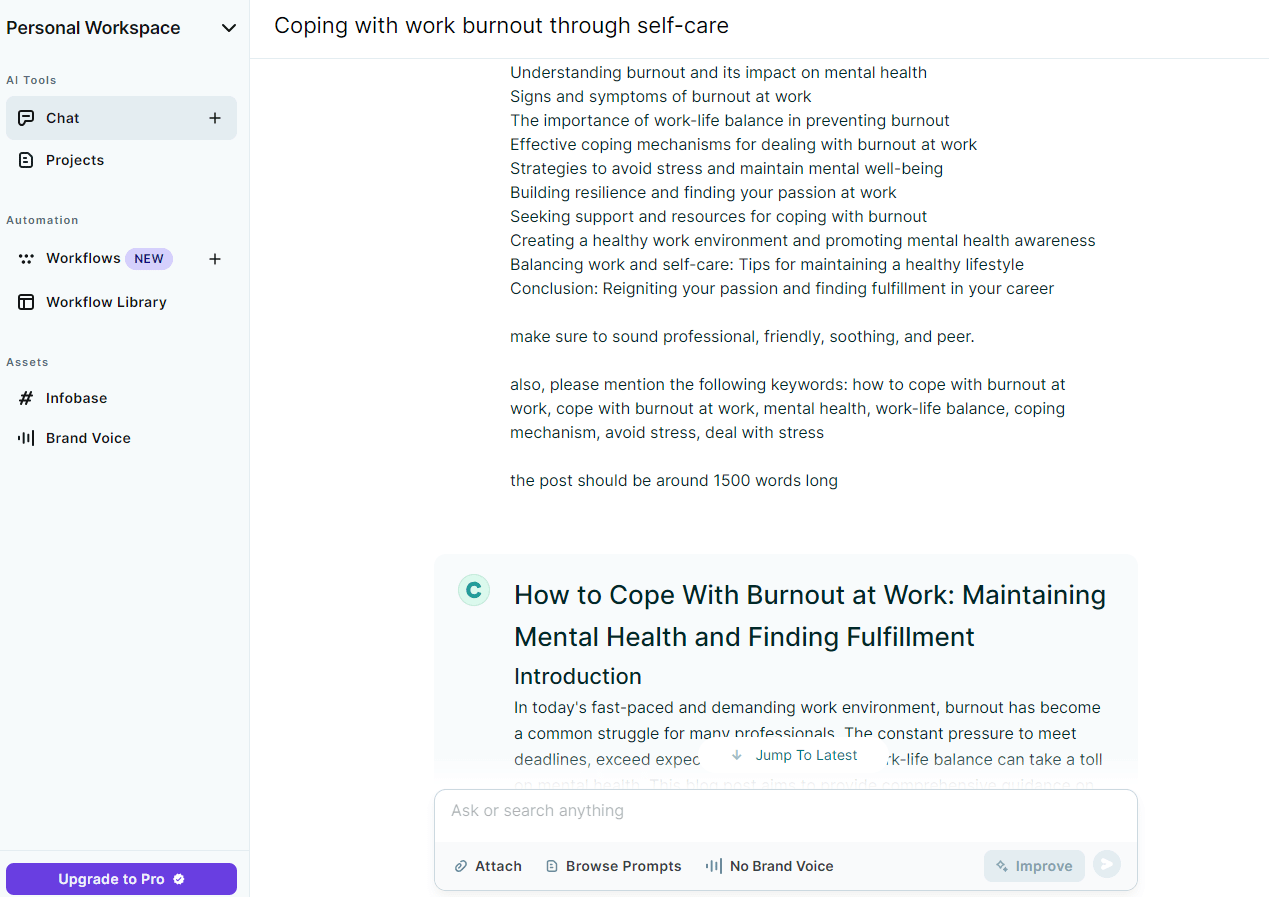Click the Projects document icon
Screen dimensions: 1269x897
point(26,160)
